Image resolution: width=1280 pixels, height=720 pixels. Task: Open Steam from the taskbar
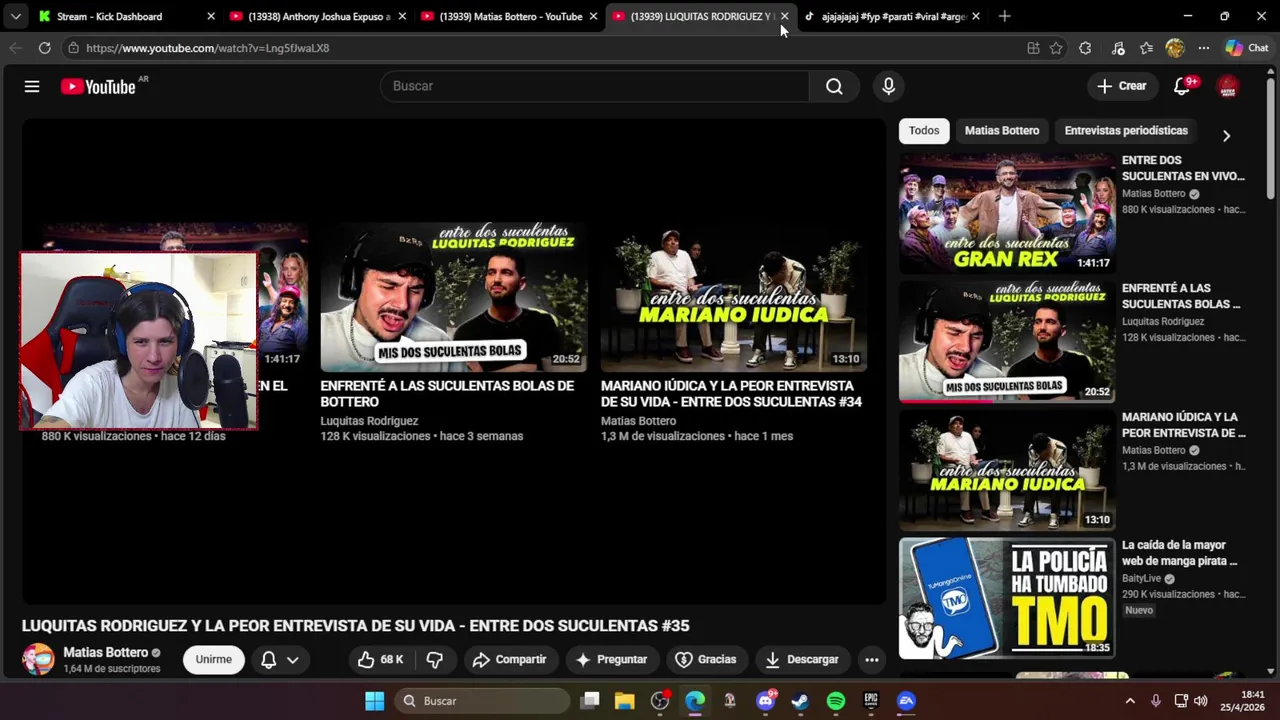(x=800, y=701)
